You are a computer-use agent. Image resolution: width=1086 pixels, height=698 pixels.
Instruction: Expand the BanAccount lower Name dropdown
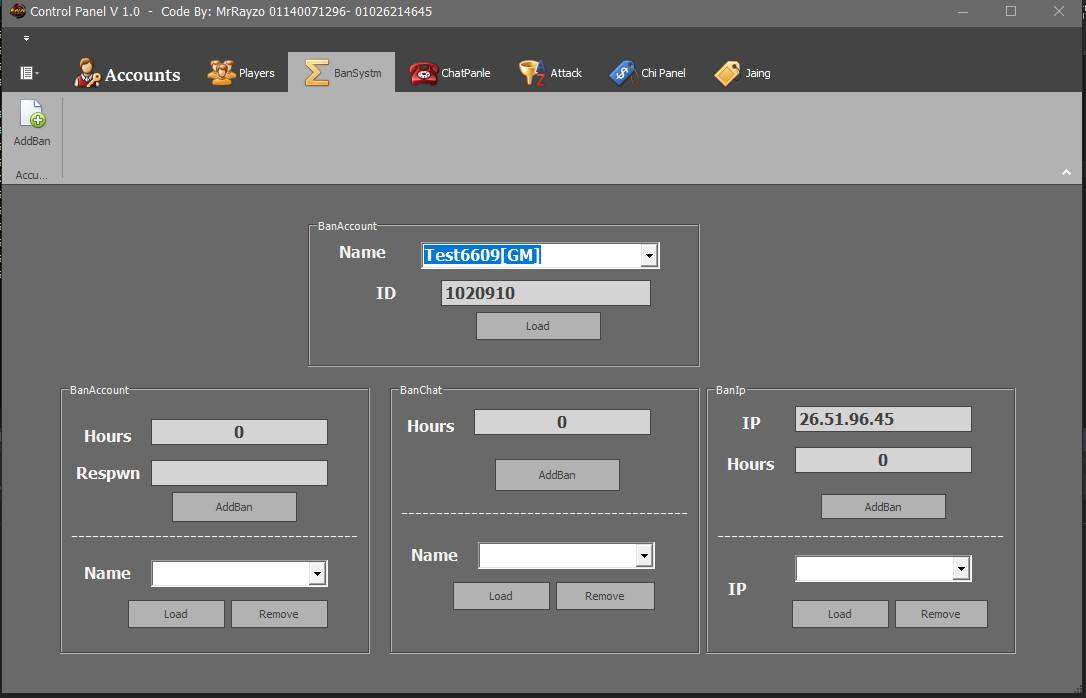pyautogui.click(x=317, y=573)
